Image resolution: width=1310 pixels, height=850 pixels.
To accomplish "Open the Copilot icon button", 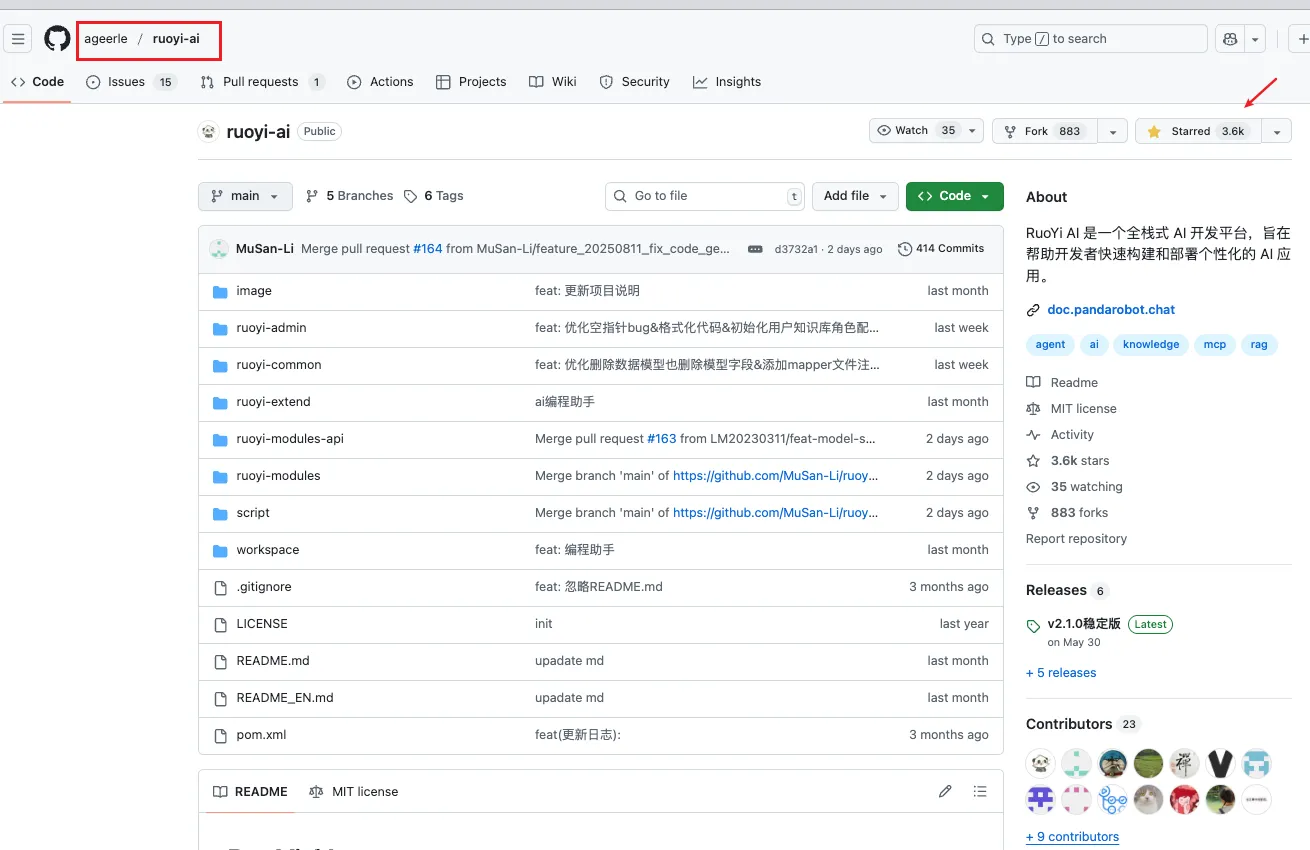I will [1229, 39].
